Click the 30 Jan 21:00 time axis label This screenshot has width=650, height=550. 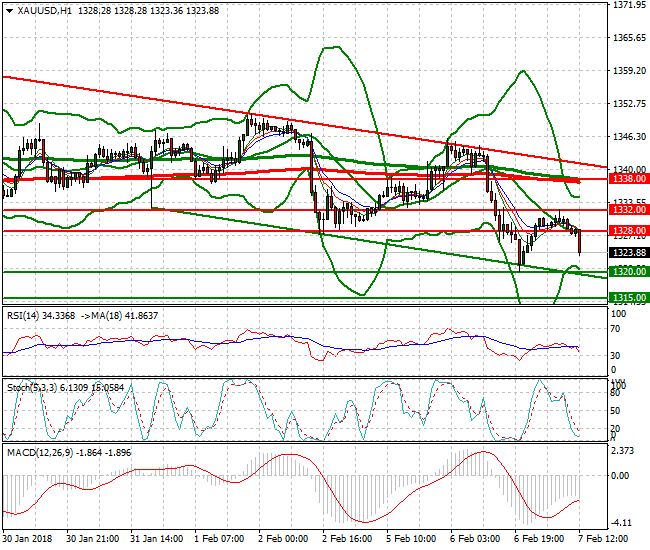[x=92, y=539]
